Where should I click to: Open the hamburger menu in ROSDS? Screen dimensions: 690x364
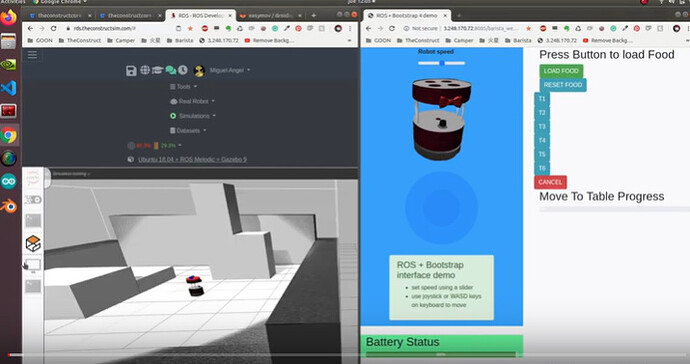click(x=33, y=55)
